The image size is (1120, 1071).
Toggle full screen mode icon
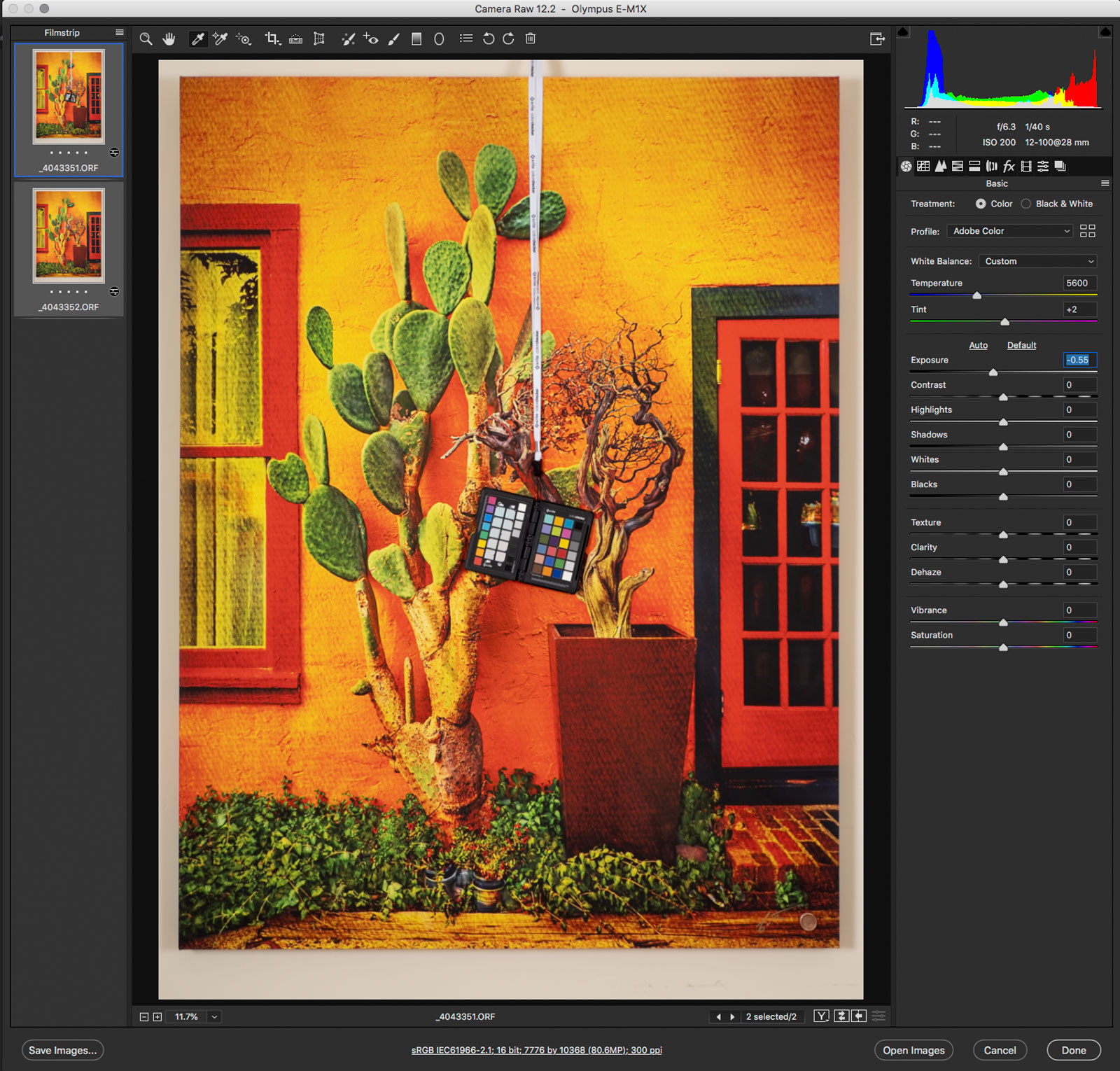point(877,39)
